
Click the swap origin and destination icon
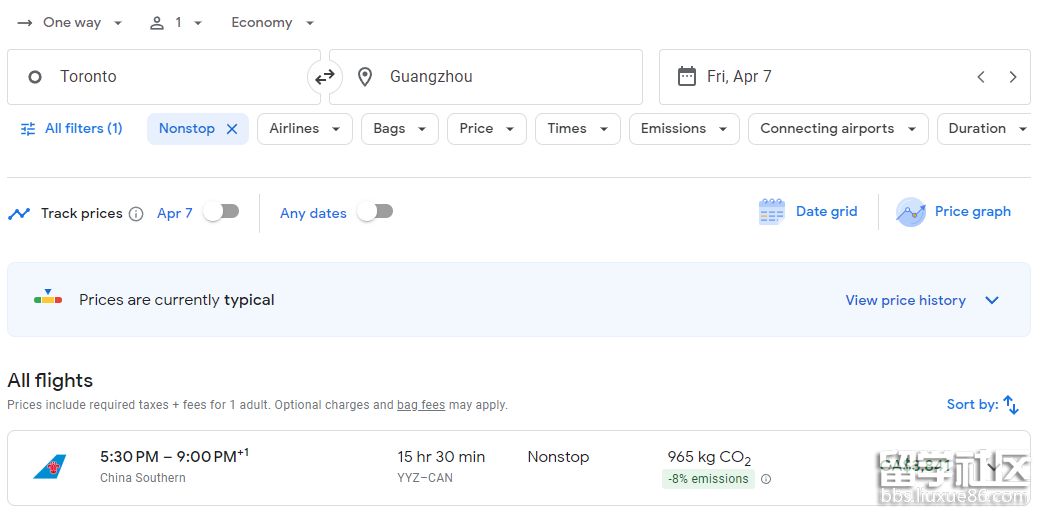tap(325, 77)
